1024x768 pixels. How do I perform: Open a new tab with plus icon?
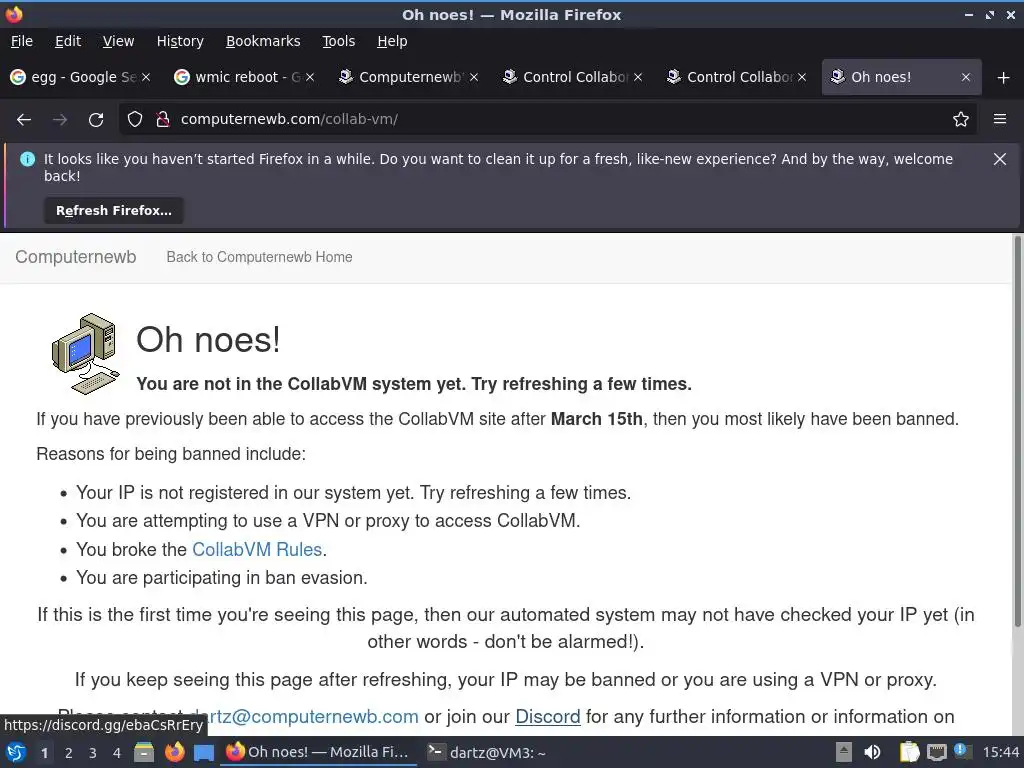(x=1004, y=78)
